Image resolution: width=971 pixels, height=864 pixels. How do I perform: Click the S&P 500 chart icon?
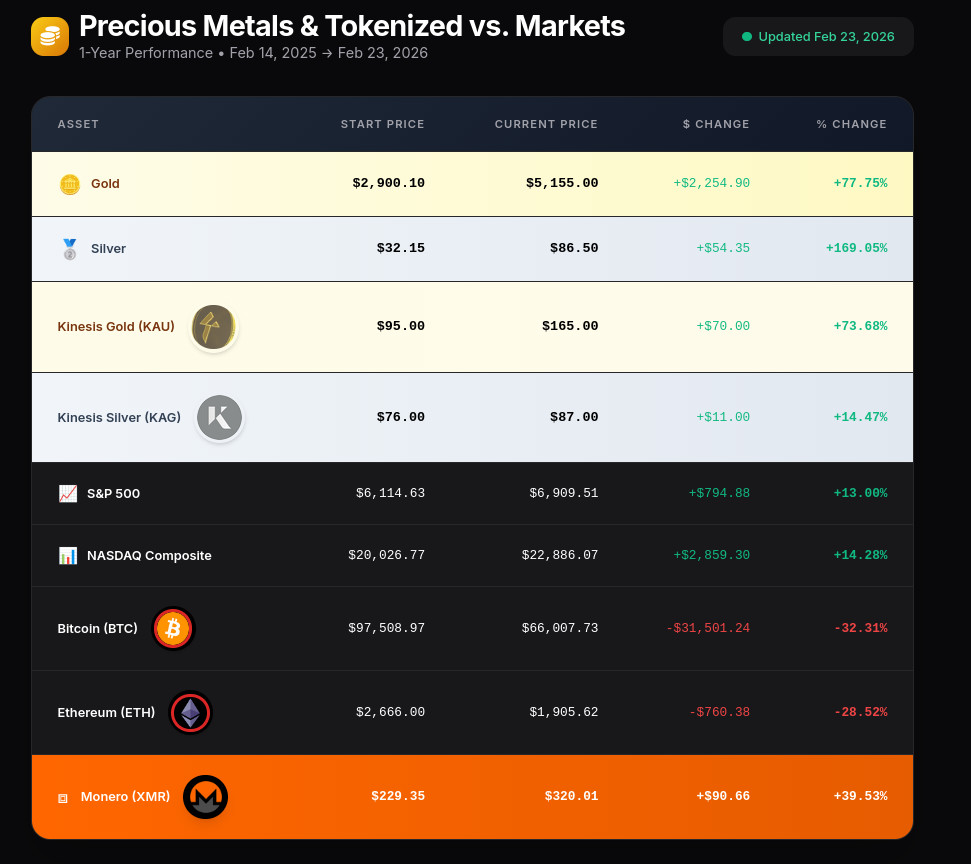click(68, 493)
